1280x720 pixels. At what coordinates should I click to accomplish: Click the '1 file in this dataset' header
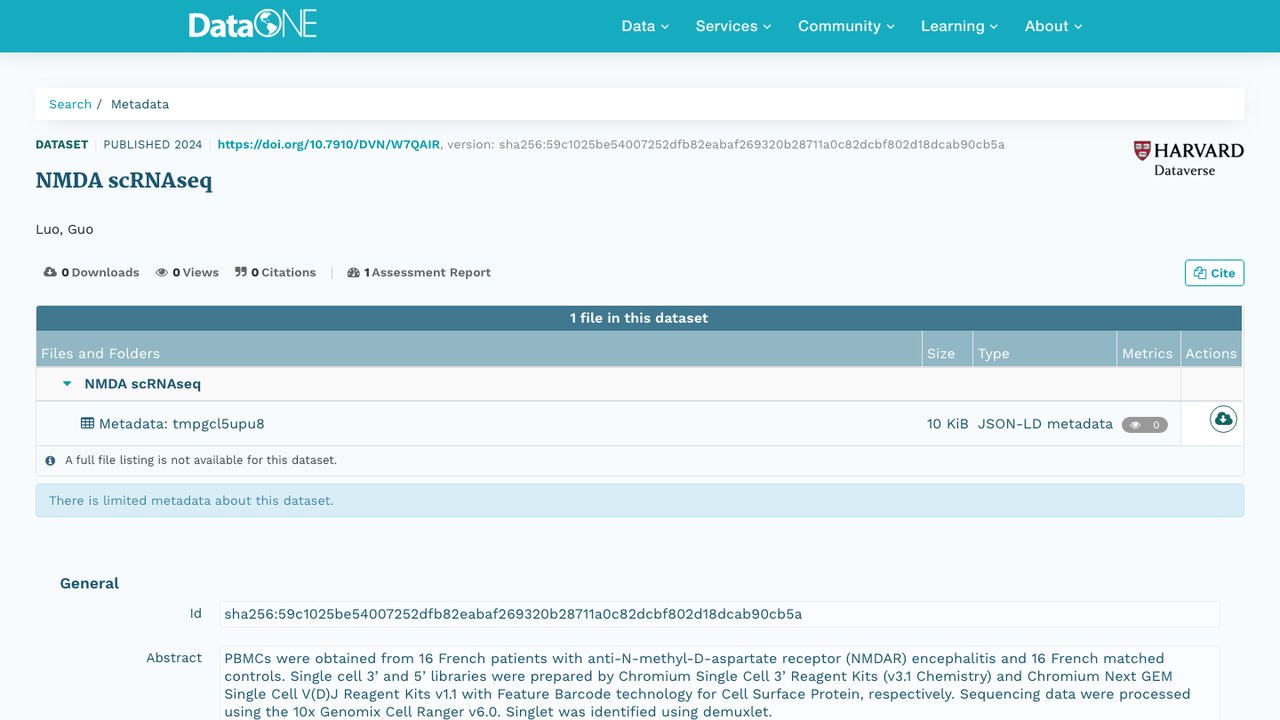click(x=639, y=318)
